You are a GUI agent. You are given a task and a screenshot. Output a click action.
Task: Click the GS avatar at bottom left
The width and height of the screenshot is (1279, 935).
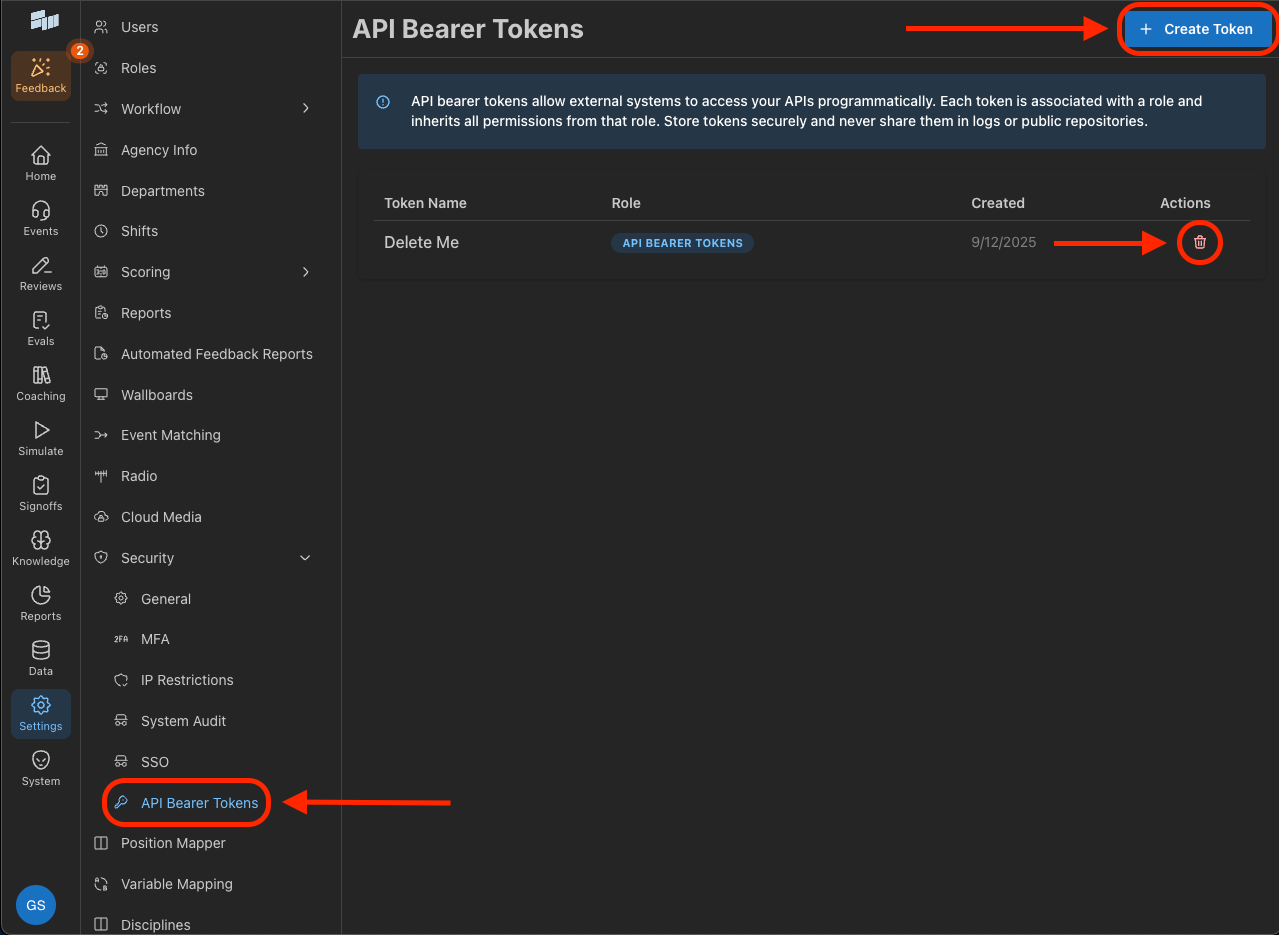click(35, 904)
